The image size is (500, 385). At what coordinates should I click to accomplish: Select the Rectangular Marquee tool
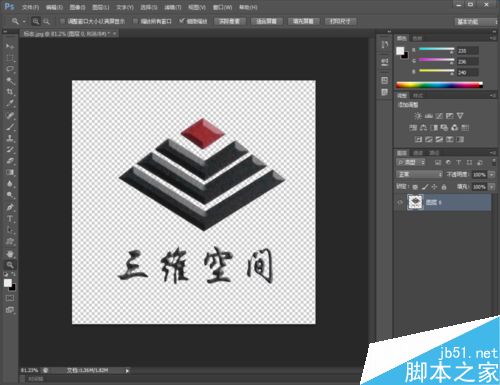[x=10, y=58]
